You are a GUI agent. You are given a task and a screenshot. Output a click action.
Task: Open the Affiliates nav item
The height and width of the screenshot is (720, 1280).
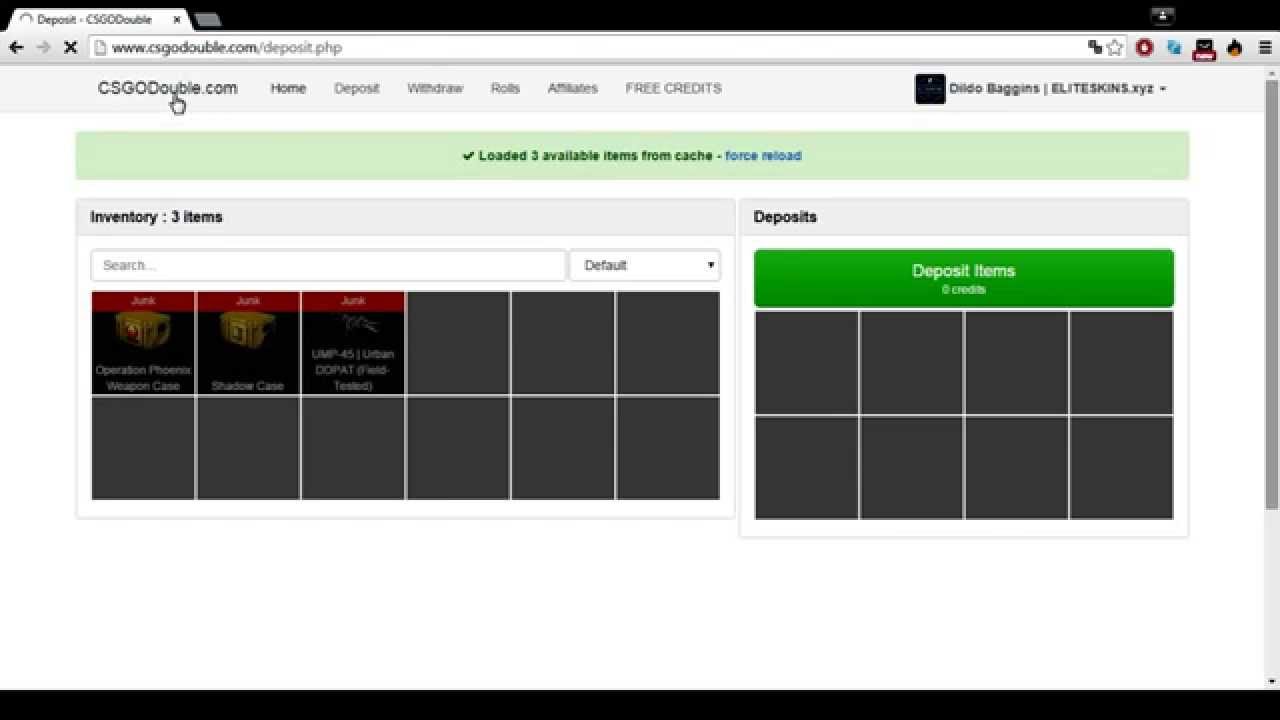pos(572,88)
